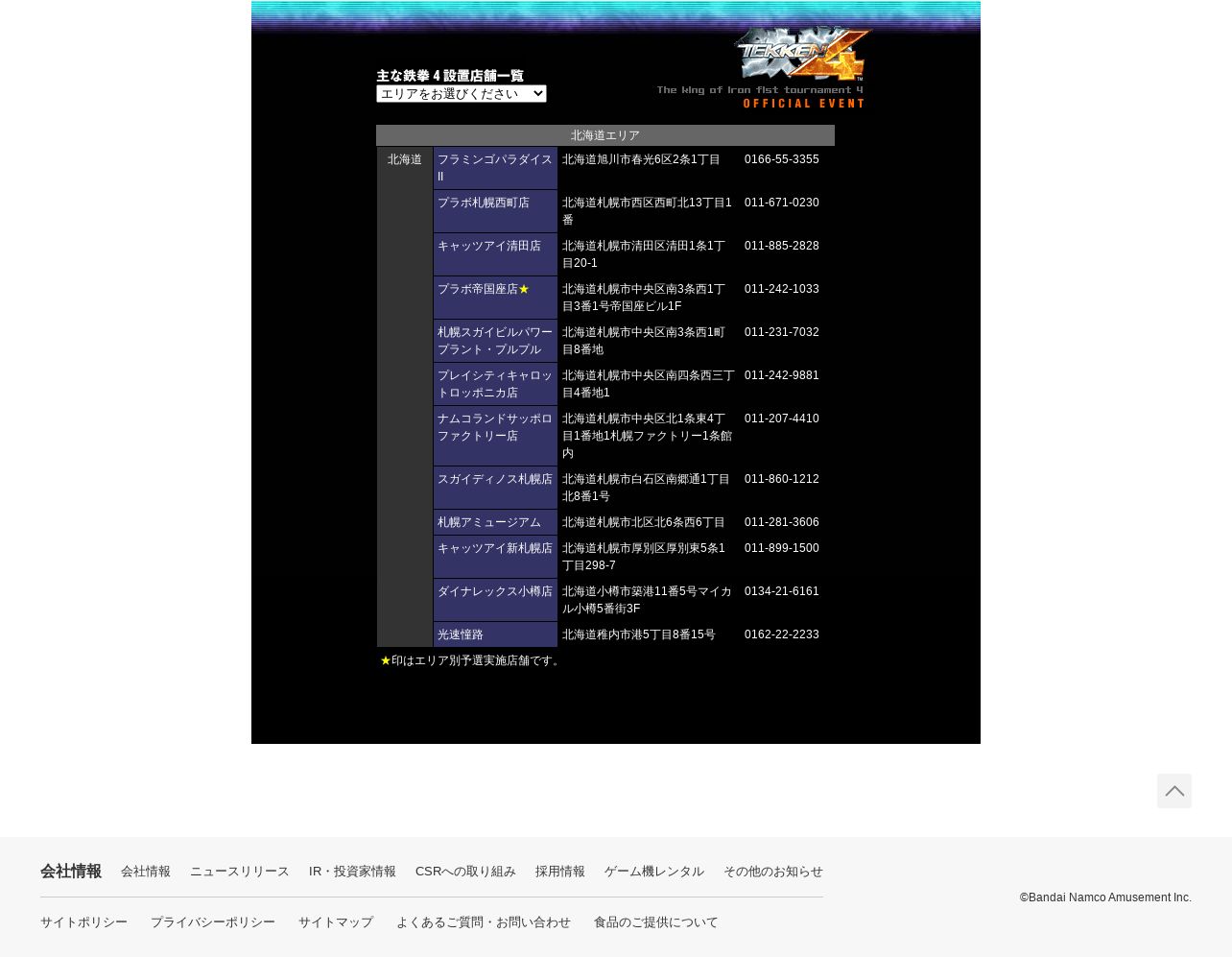The image size is (1232, 957).
Task: Select the ダイナレックス小樽店 store name
Action: coord(495,591)
